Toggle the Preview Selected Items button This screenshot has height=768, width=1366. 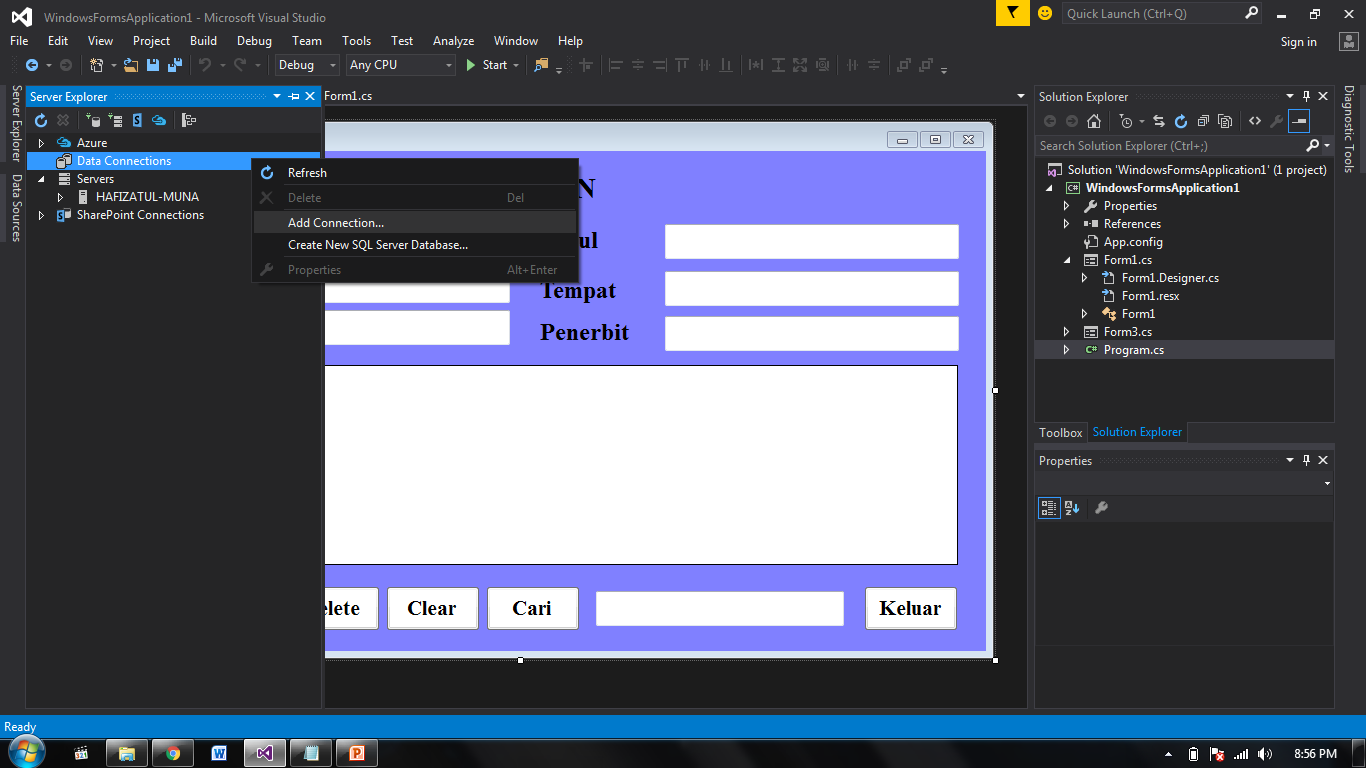pos(1299,121)
